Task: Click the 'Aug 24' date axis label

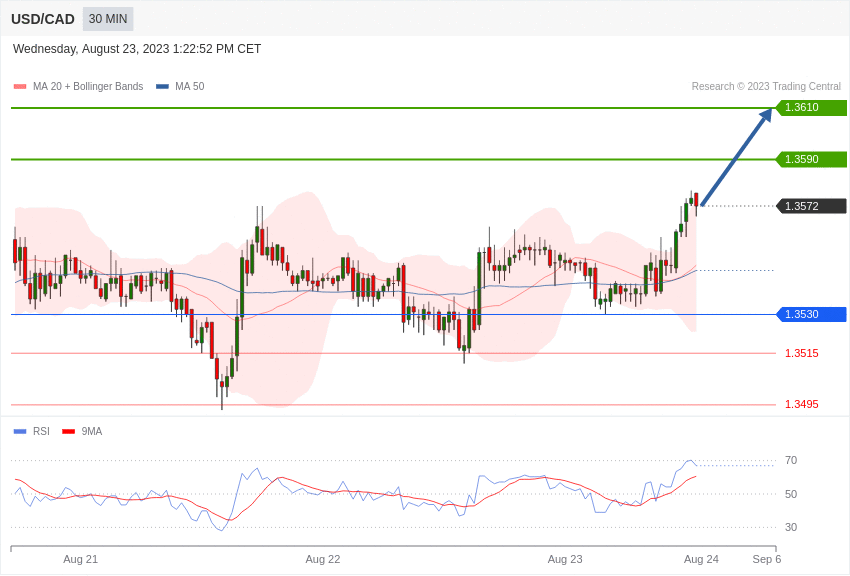Action: coord(701,559)
